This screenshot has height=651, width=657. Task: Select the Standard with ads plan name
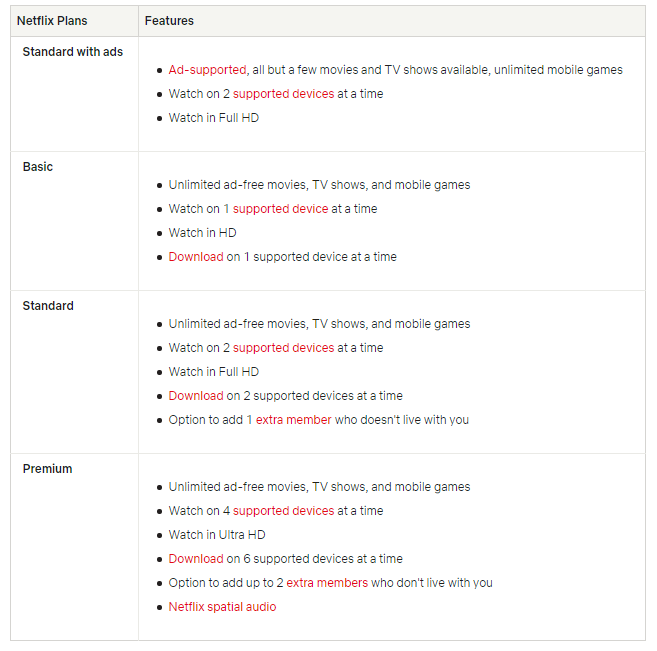73,52
